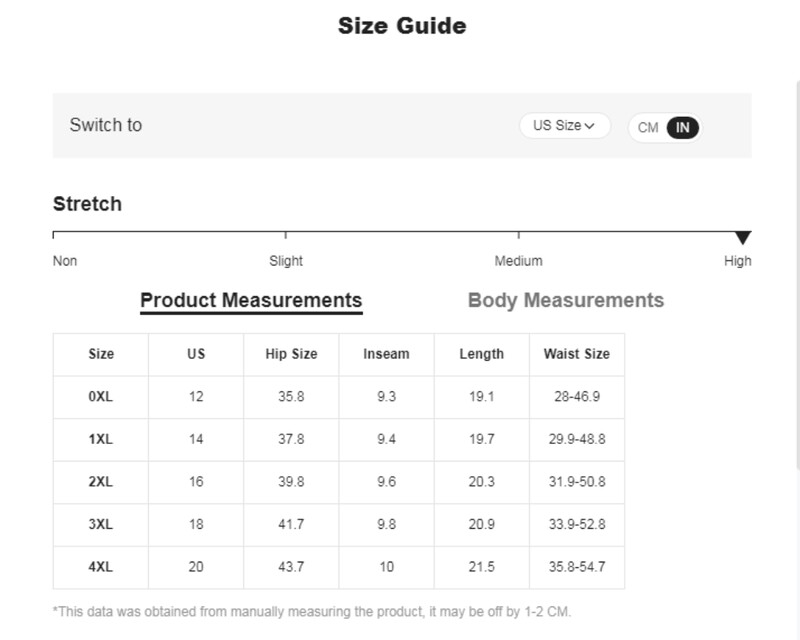The image size is (800, 640).
Task: Click the Waist Size column header
Action: [x=576, y=354]
